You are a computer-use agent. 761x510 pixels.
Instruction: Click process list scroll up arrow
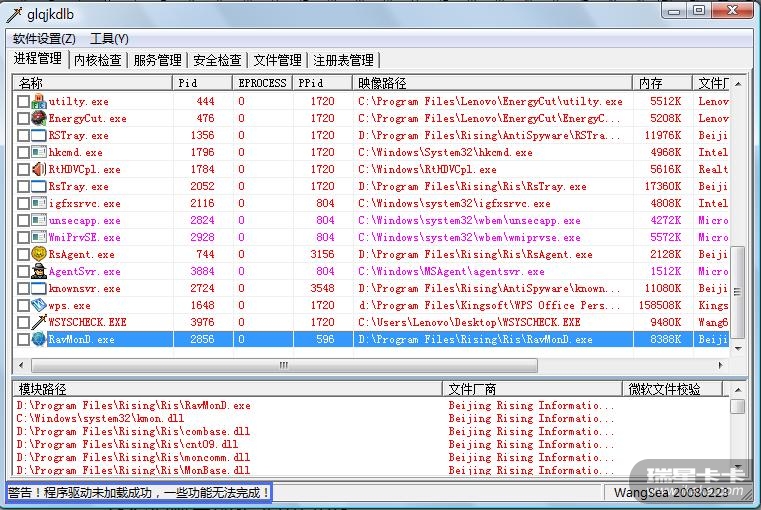(738, 84)
